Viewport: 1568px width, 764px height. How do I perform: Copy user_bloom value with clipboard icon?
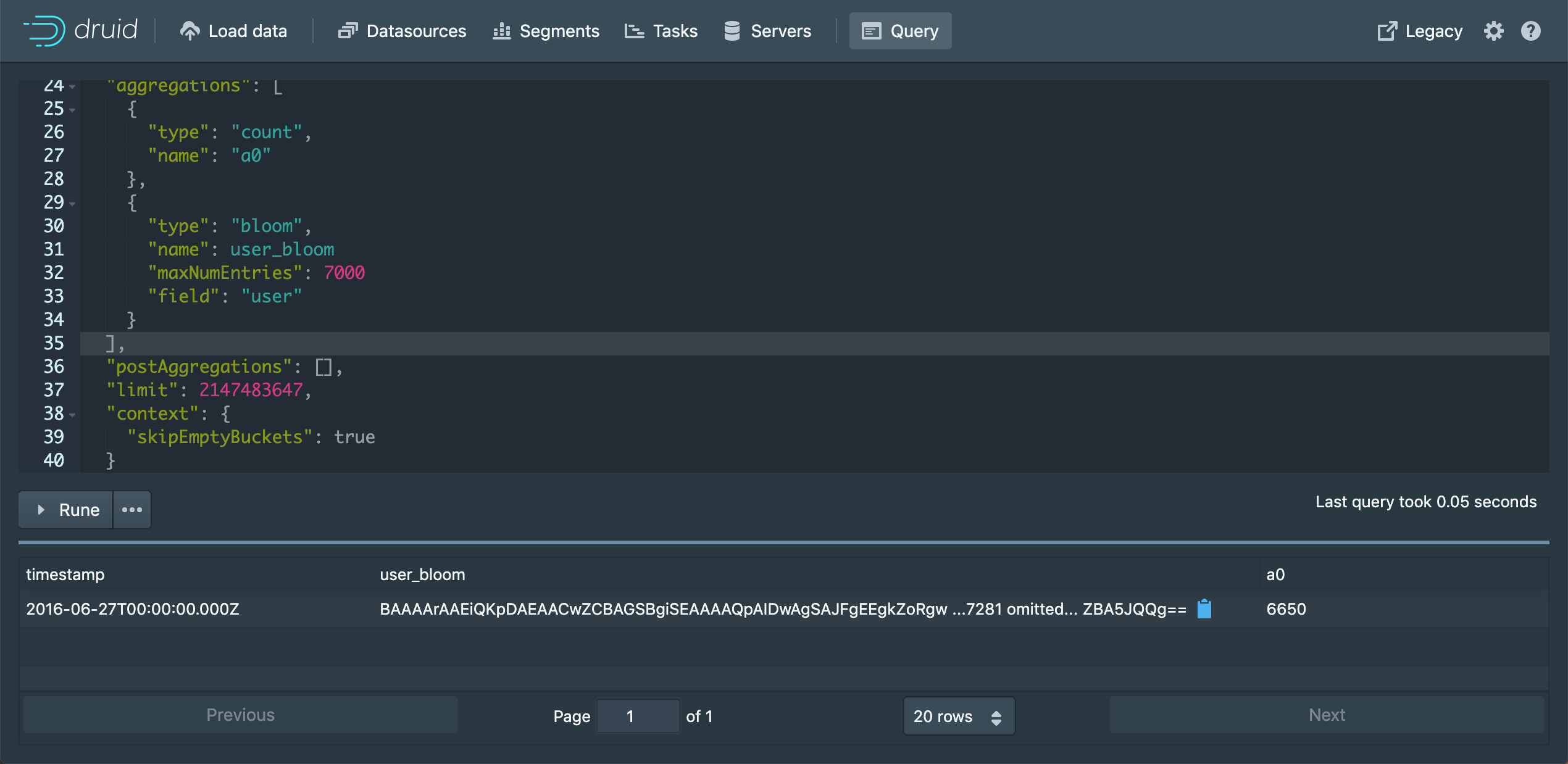coord(1204,609)
